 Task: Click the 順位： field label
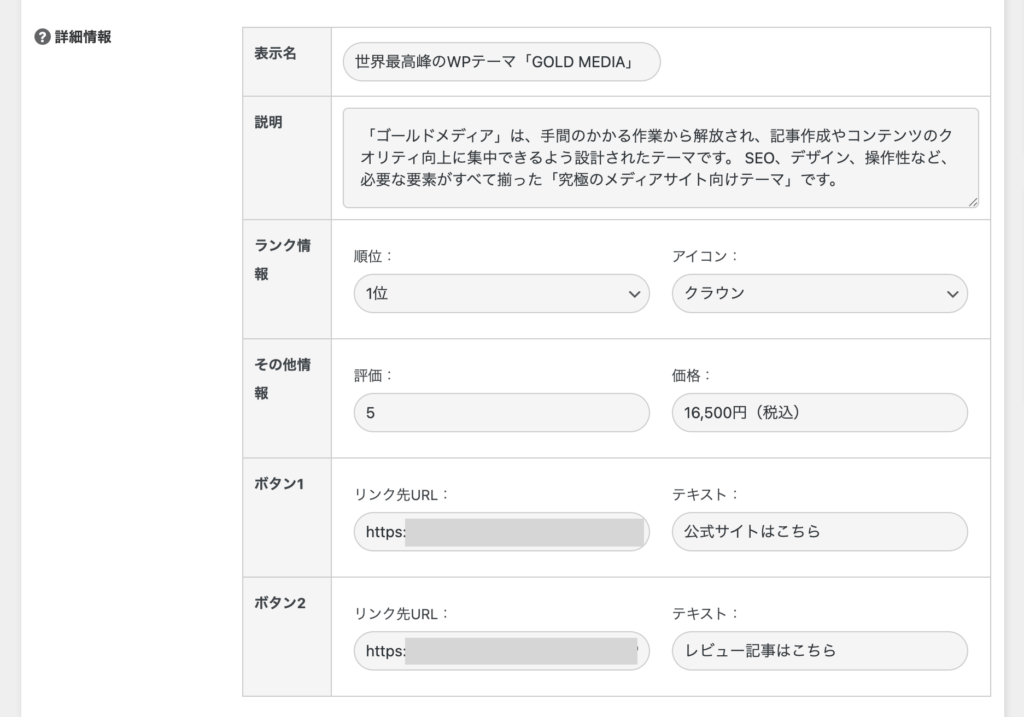click(373, 256)
